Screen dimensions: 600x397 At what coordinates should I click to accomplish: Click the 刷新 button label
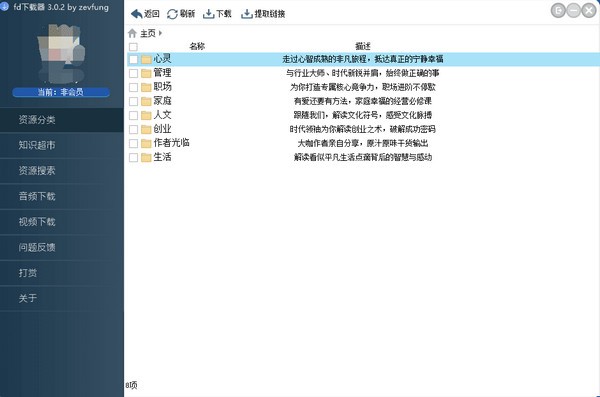[x=187, y=14]
